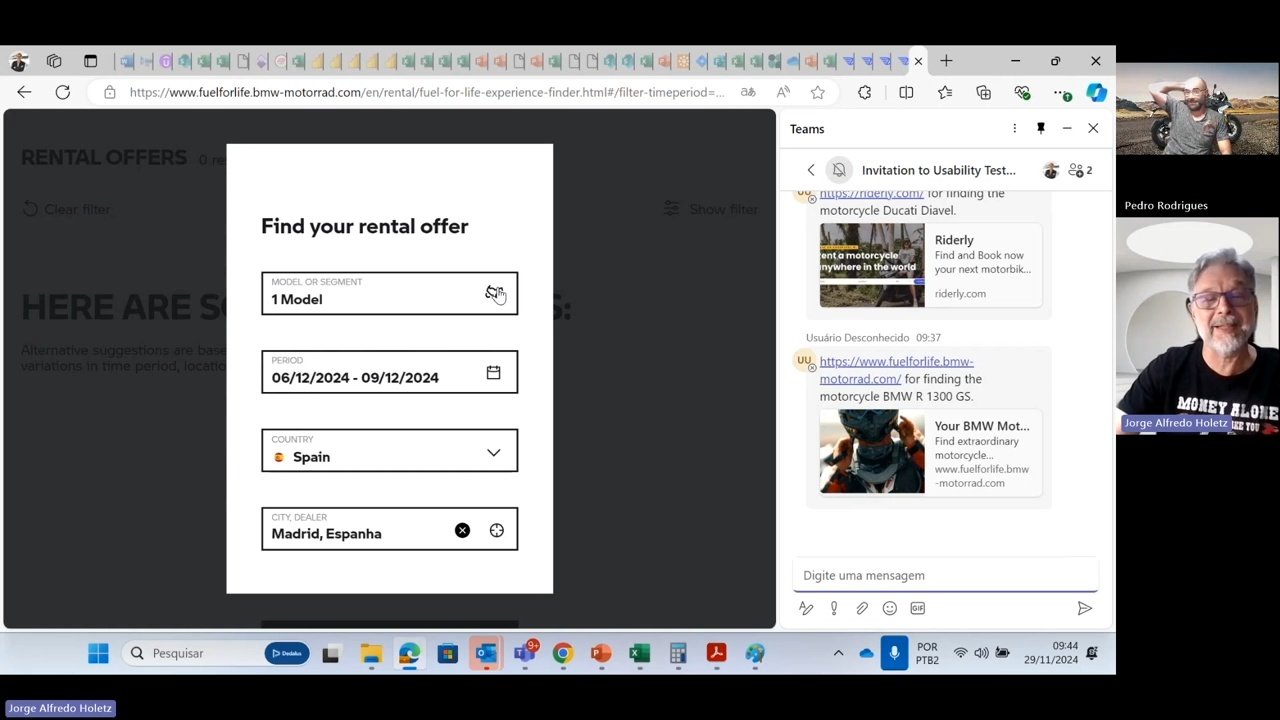Attach a file in Teams chat

(x=862, y=608)
